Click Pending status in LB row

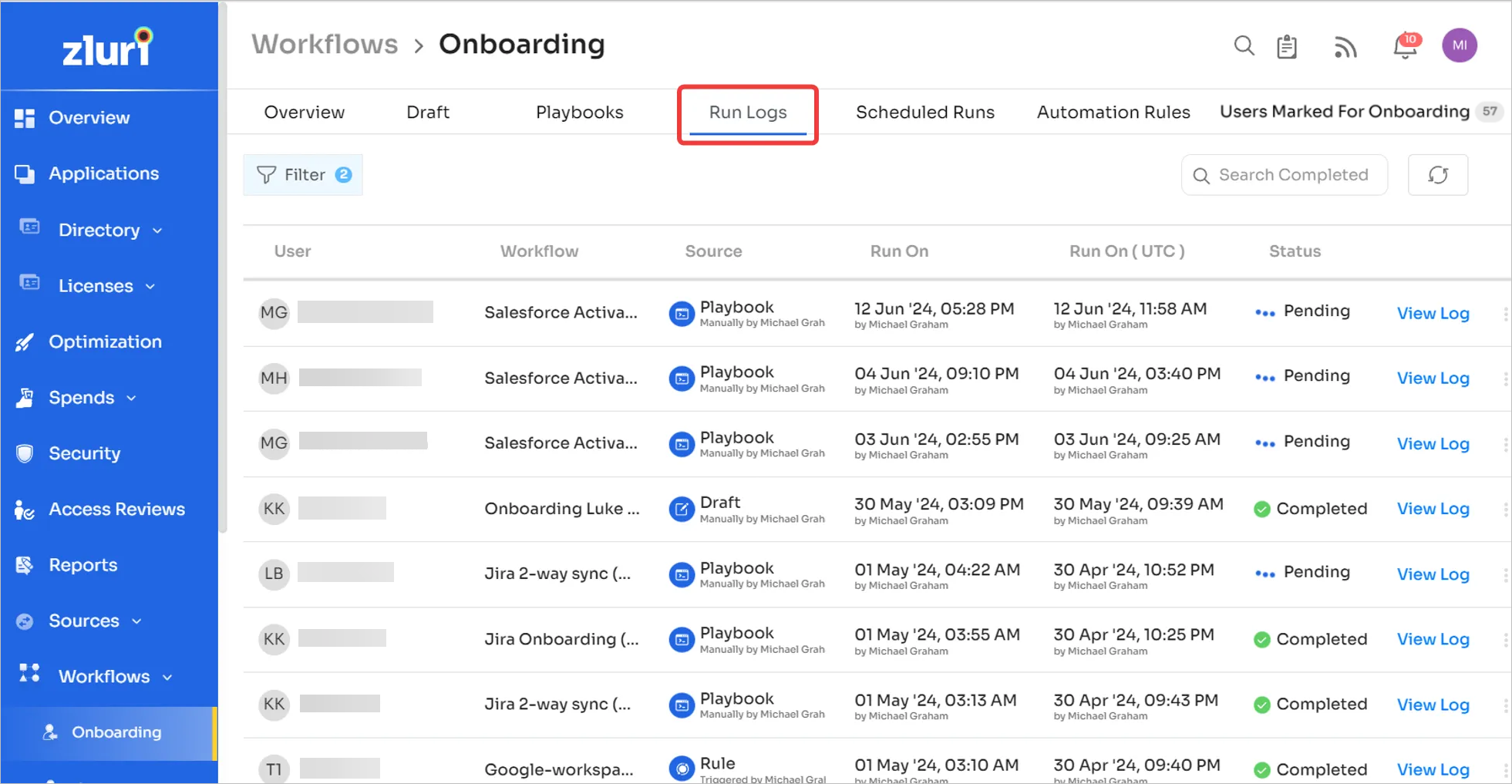click(x=1303, y=572)
